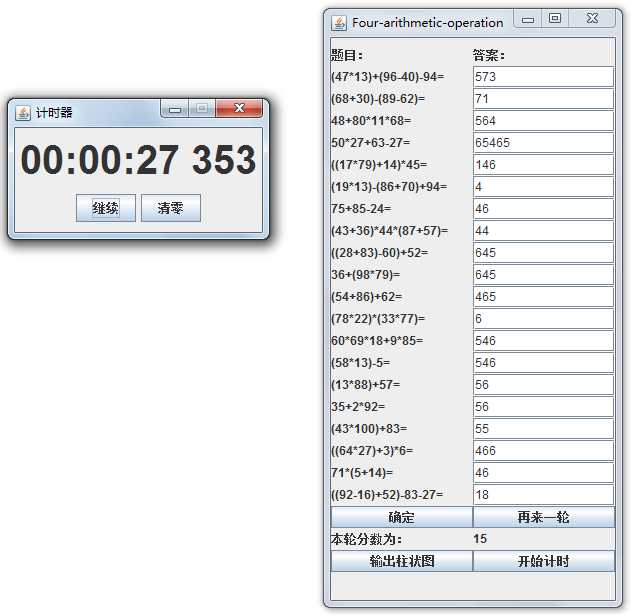The image size is (631, 615).
Task: Click 输出柱状图 to show bar chart
Action: [x=402, y=561]
